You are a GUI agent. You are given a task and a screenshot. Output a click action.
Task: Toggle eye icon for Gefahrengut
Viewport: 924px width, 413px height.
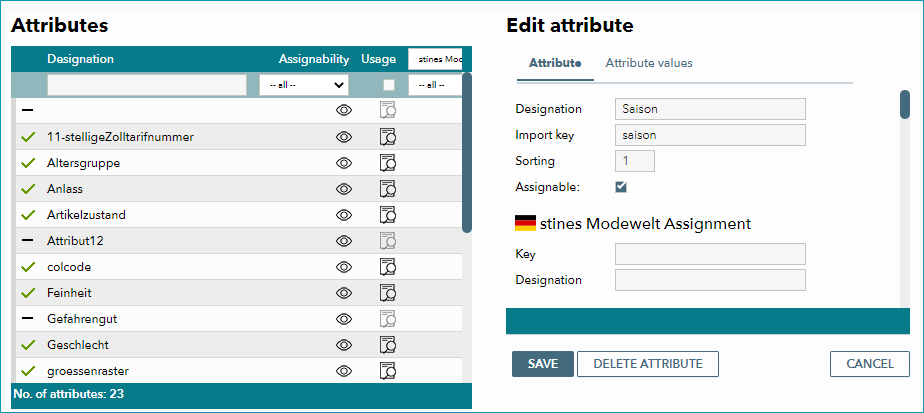click(344, 318)
